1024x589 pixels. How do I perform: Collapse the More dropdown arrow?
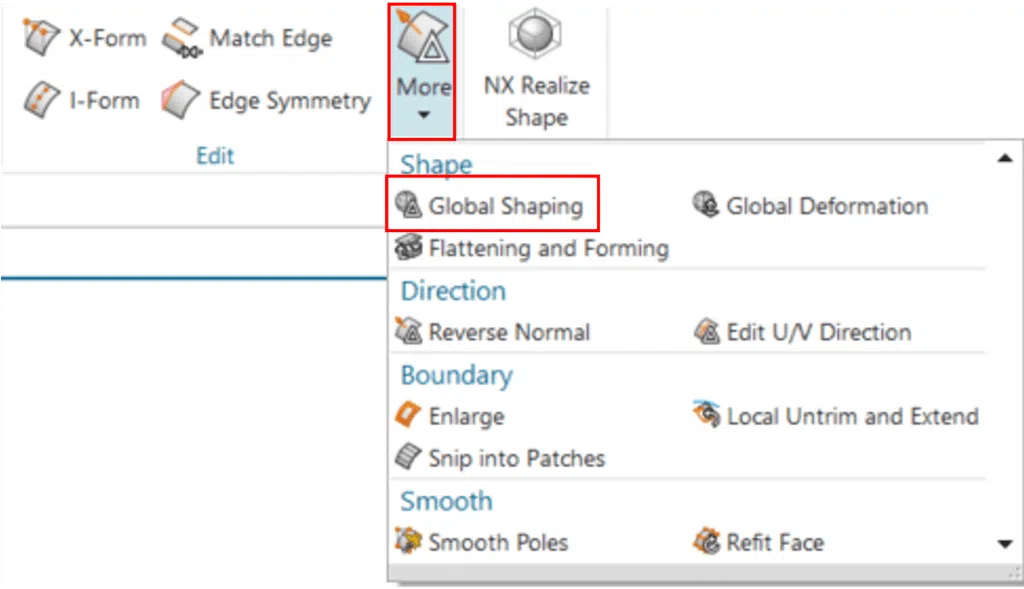424,116
